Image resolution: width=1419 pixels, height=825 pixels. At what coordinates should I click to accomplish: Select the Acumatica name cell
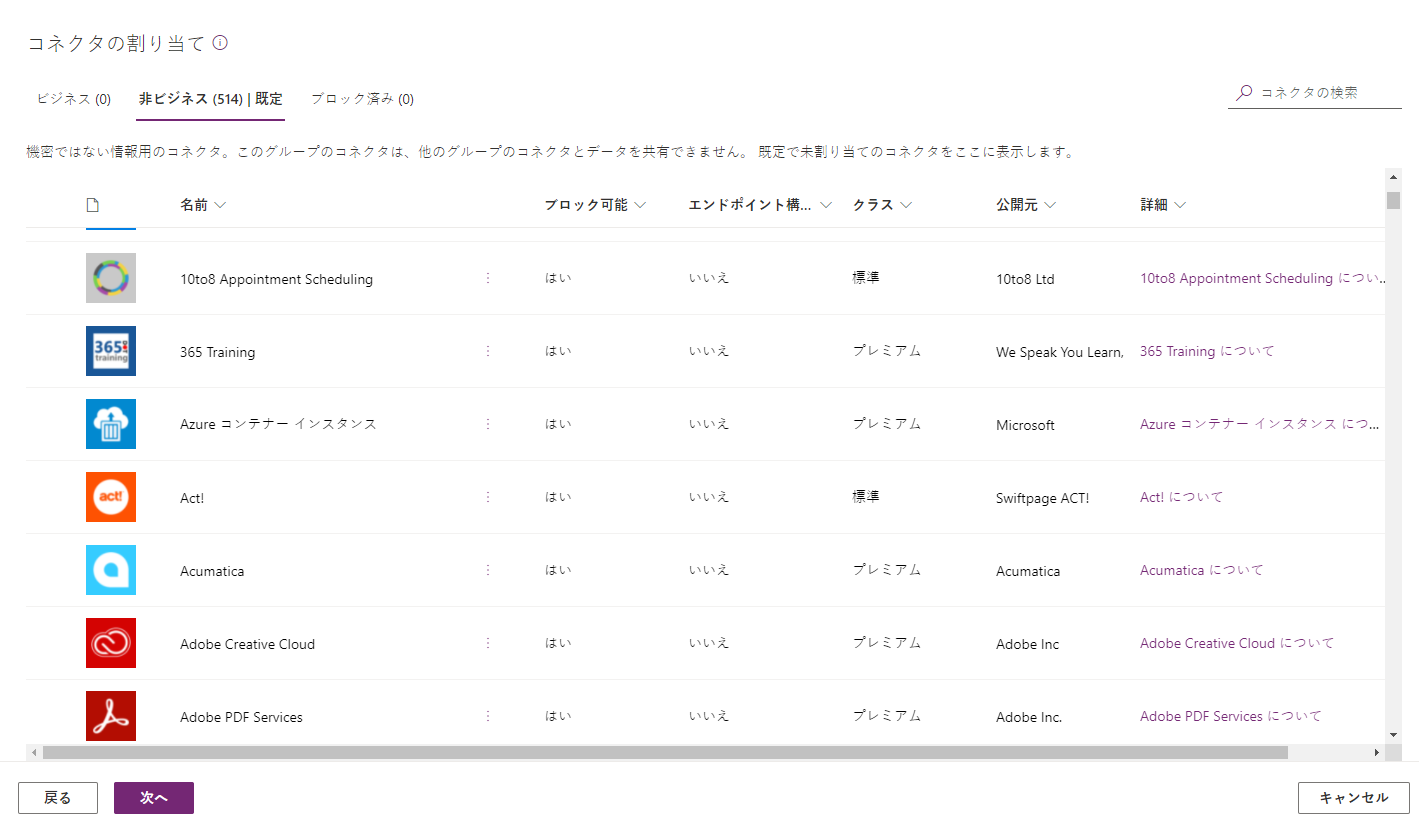212,571
